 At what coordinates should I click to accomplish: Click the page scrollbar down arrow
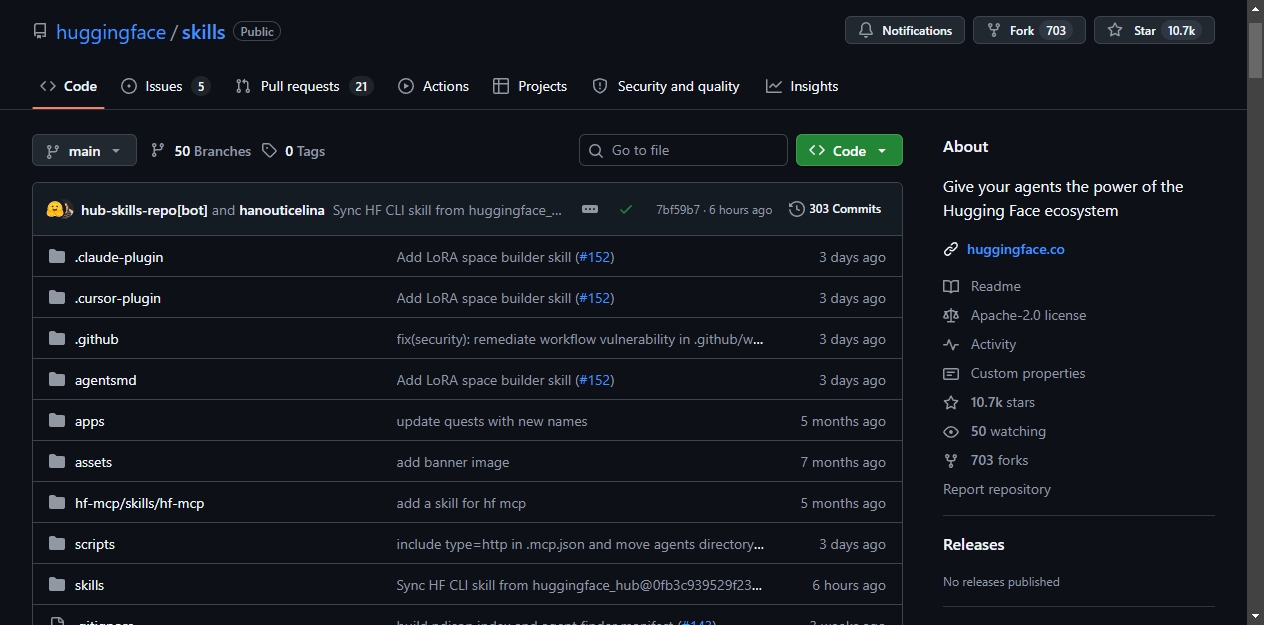1255,616
